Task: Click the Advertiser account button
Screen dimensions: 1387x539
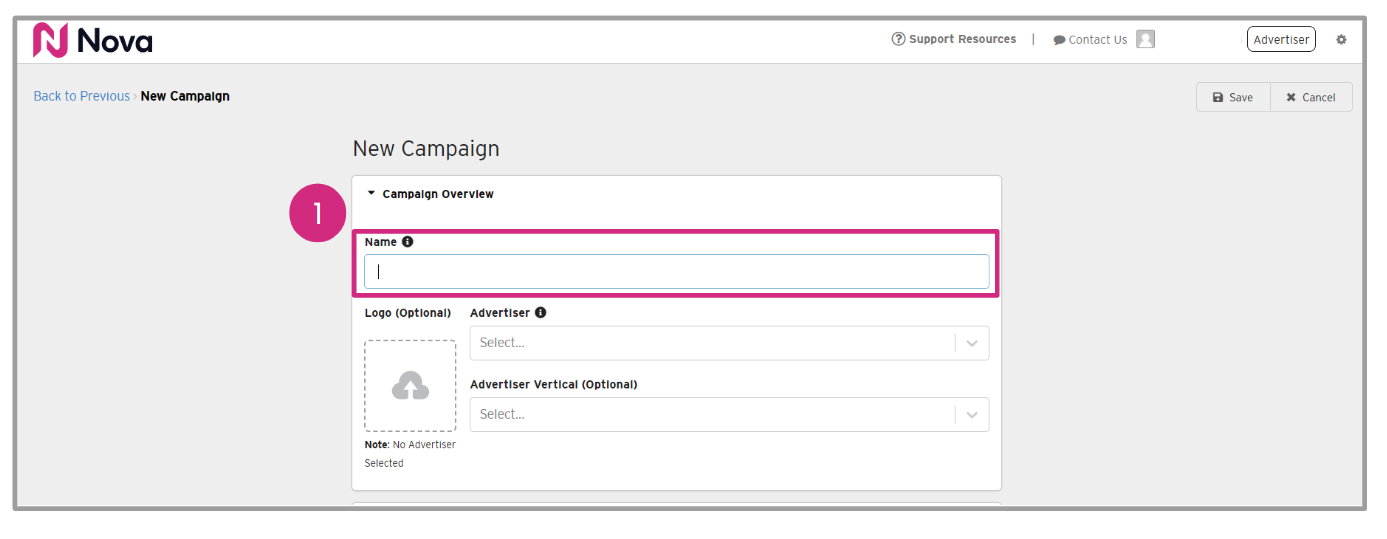Action: pyautogui.click(x=1281, y=40)
